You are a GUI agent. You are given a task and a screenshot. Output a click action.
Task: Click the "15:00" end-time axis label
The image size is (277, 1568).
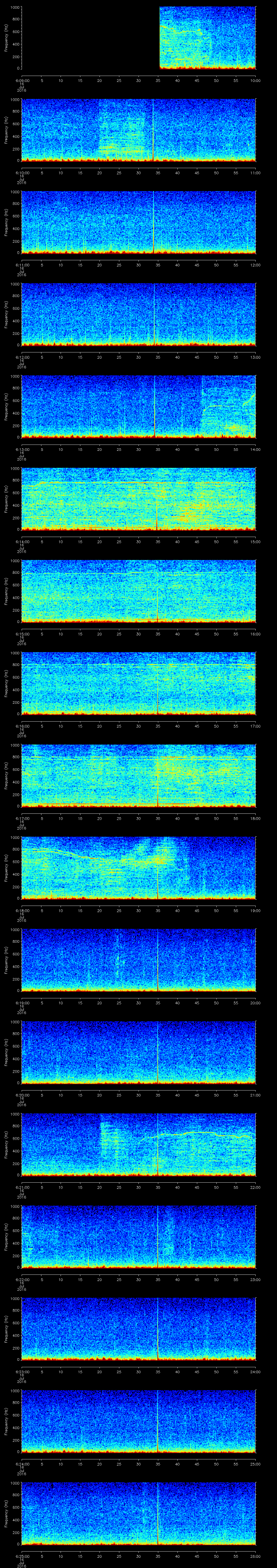tap(255, 542)
